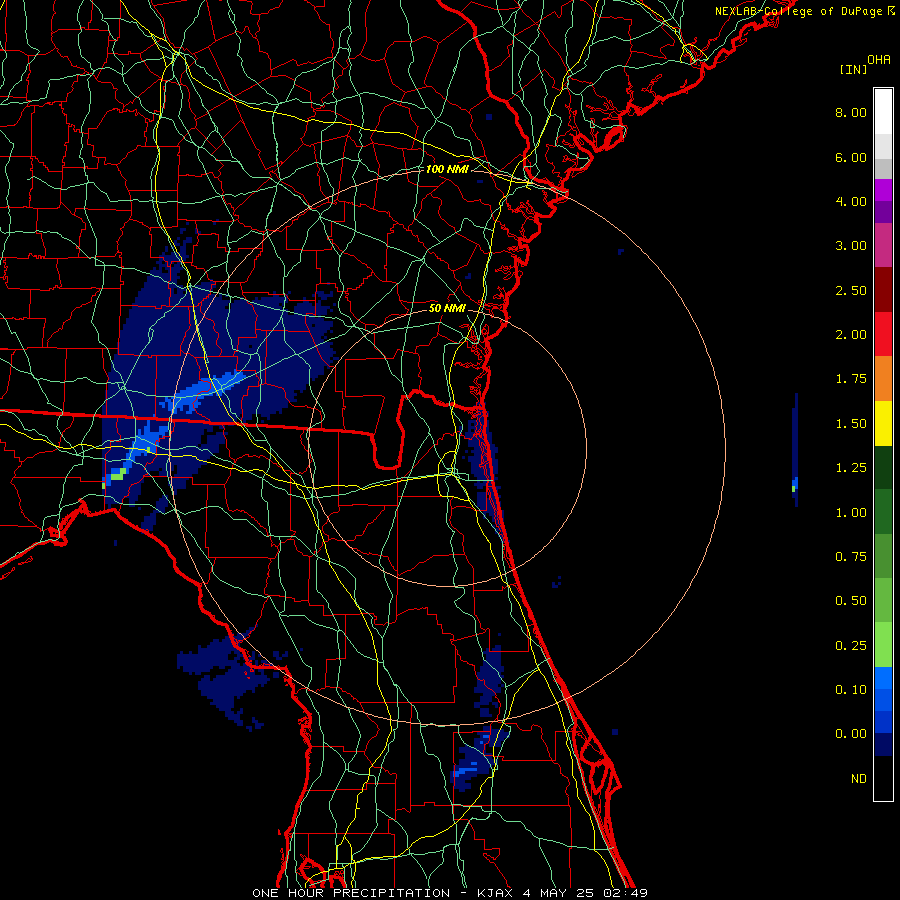Image resolution: width=900 pixels, height=900 pixels.
Task: Click the [IN] units label
Action: 853,69
